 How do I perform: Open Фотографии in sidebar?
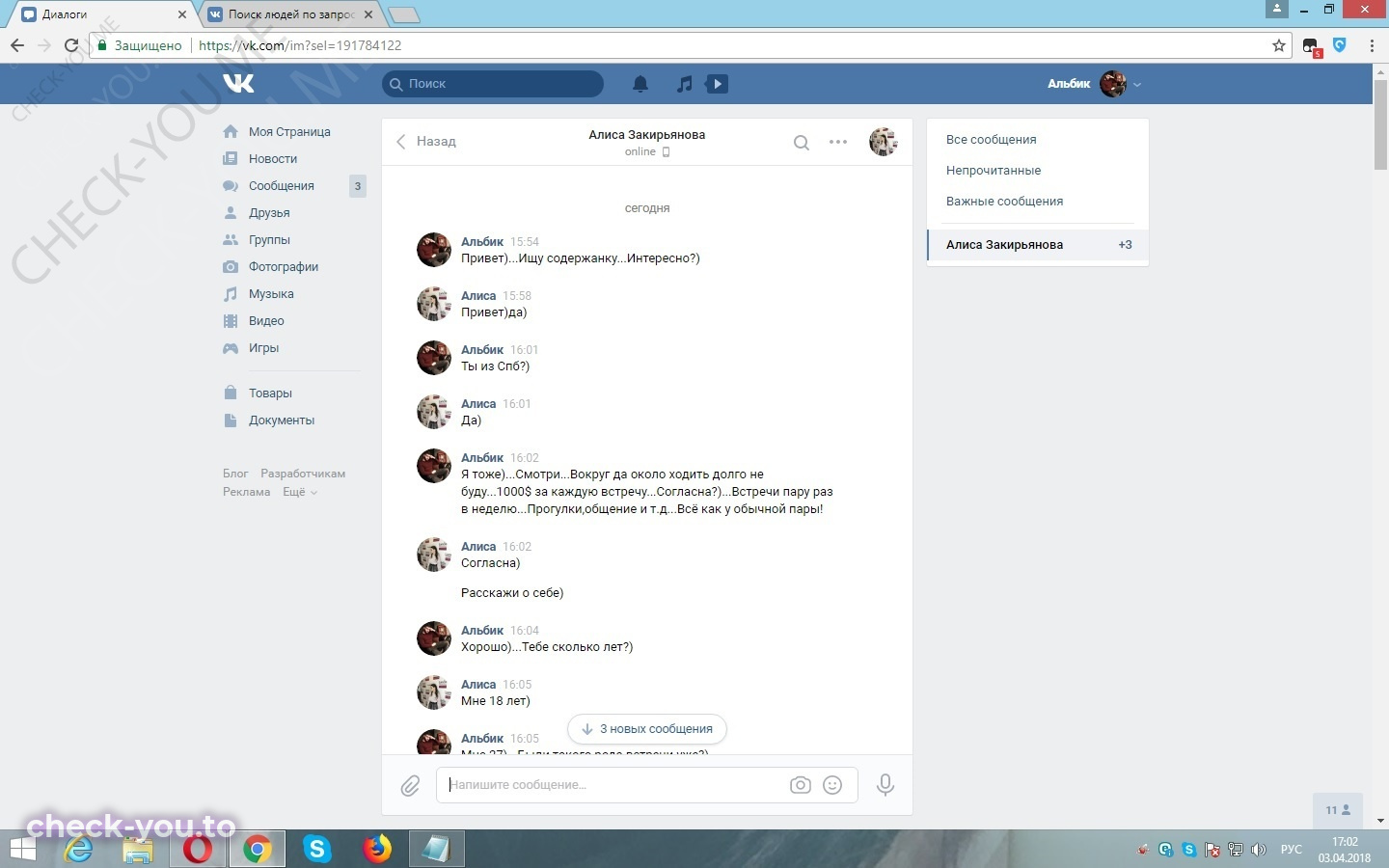284,267
